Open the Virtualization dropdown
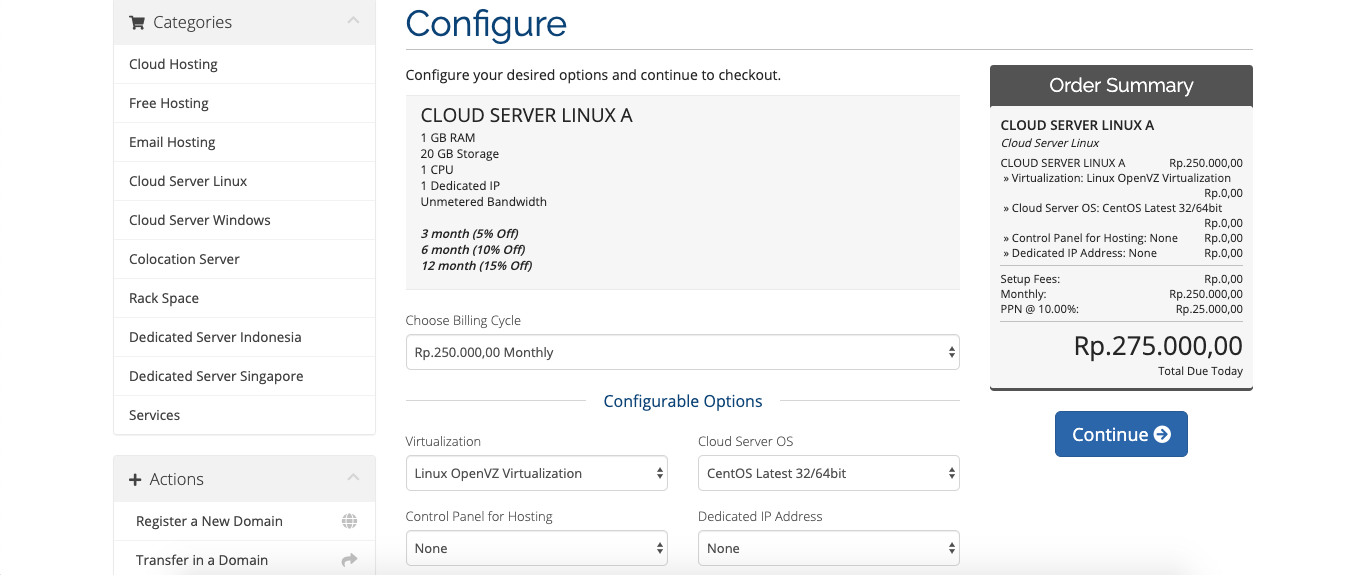The width and height of the screenshot is (1361, 575). (537, 473)
